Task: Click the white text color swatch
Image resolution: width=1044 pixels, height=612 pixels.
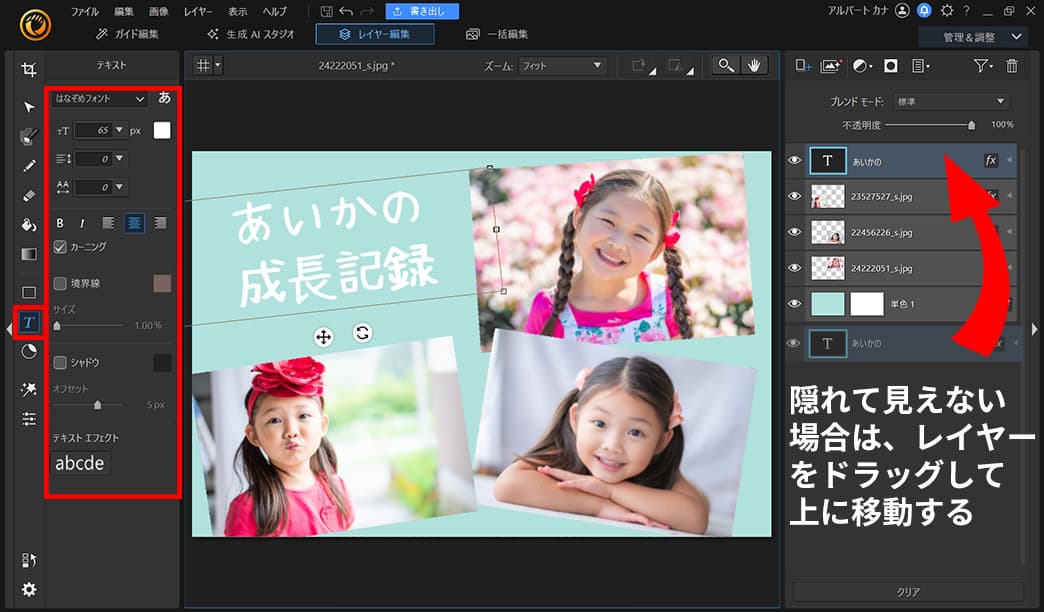Action: pyautogui.click(x=162, y=130)
